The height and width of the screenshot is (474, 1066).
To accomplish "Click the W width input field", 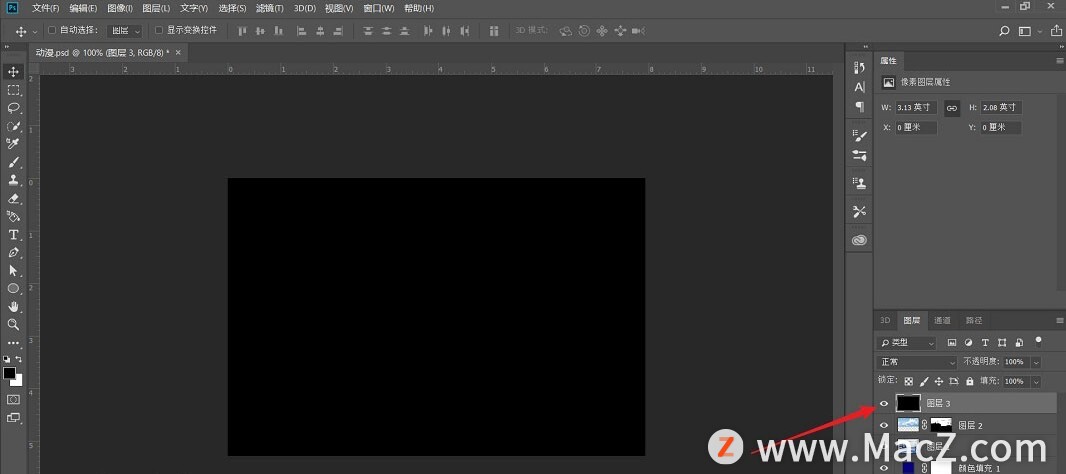I will pyautogui.click(x=915, y=108).
